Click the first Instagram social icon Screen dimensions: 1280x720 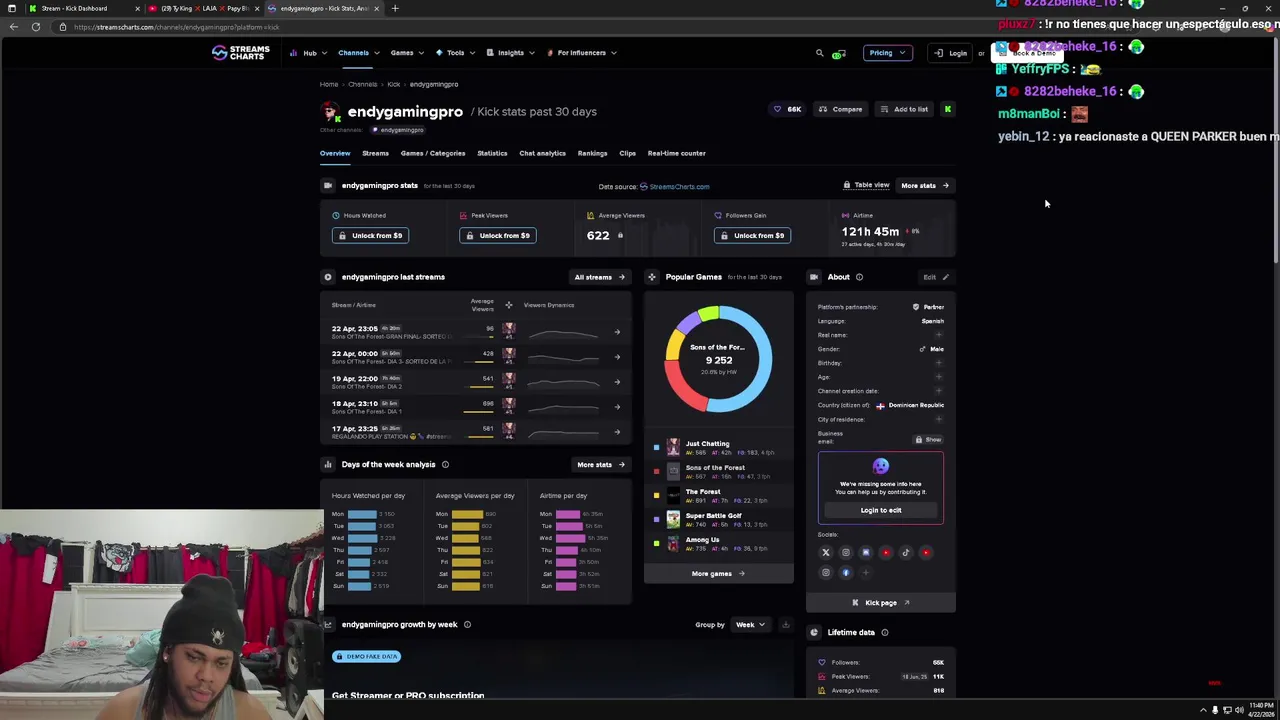click(846, 552)
